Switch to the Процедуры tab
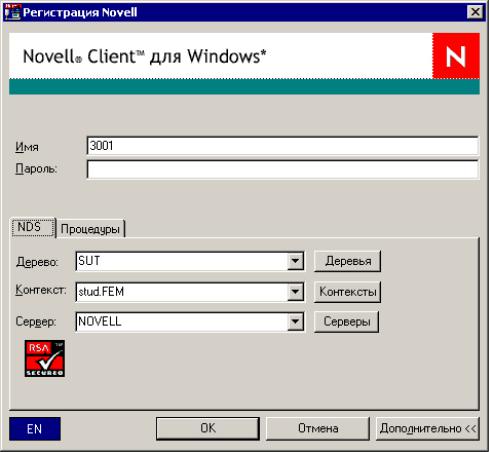 point(91,229)
